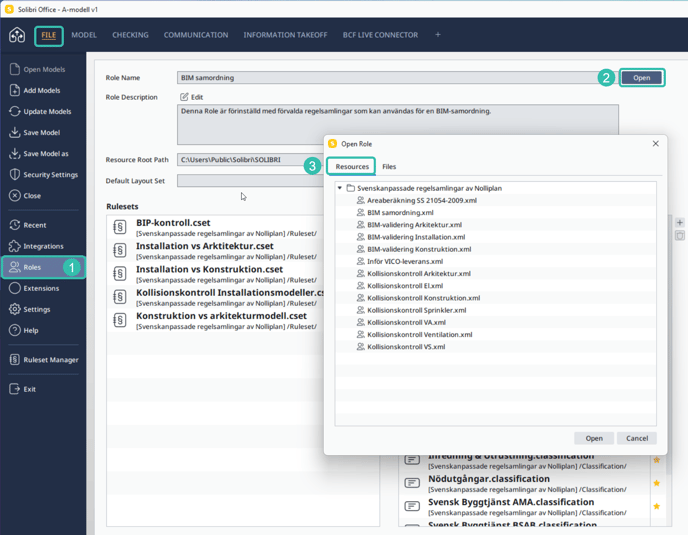Select BIP-kontroll.cset ruleset

pyautogui.click(x=215, y=227)
